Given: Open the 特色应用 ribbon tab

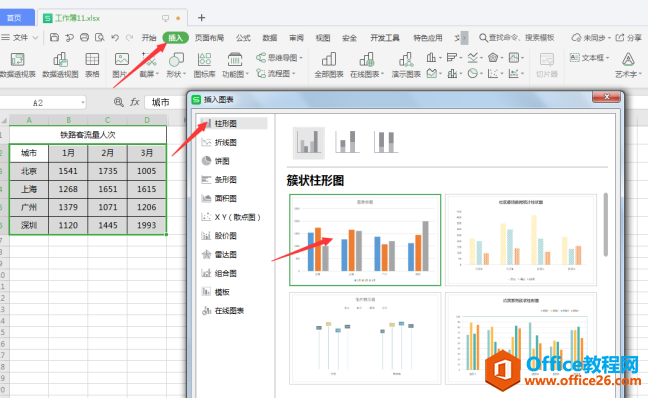Looking at the screenshot, I should click(428, 38).
